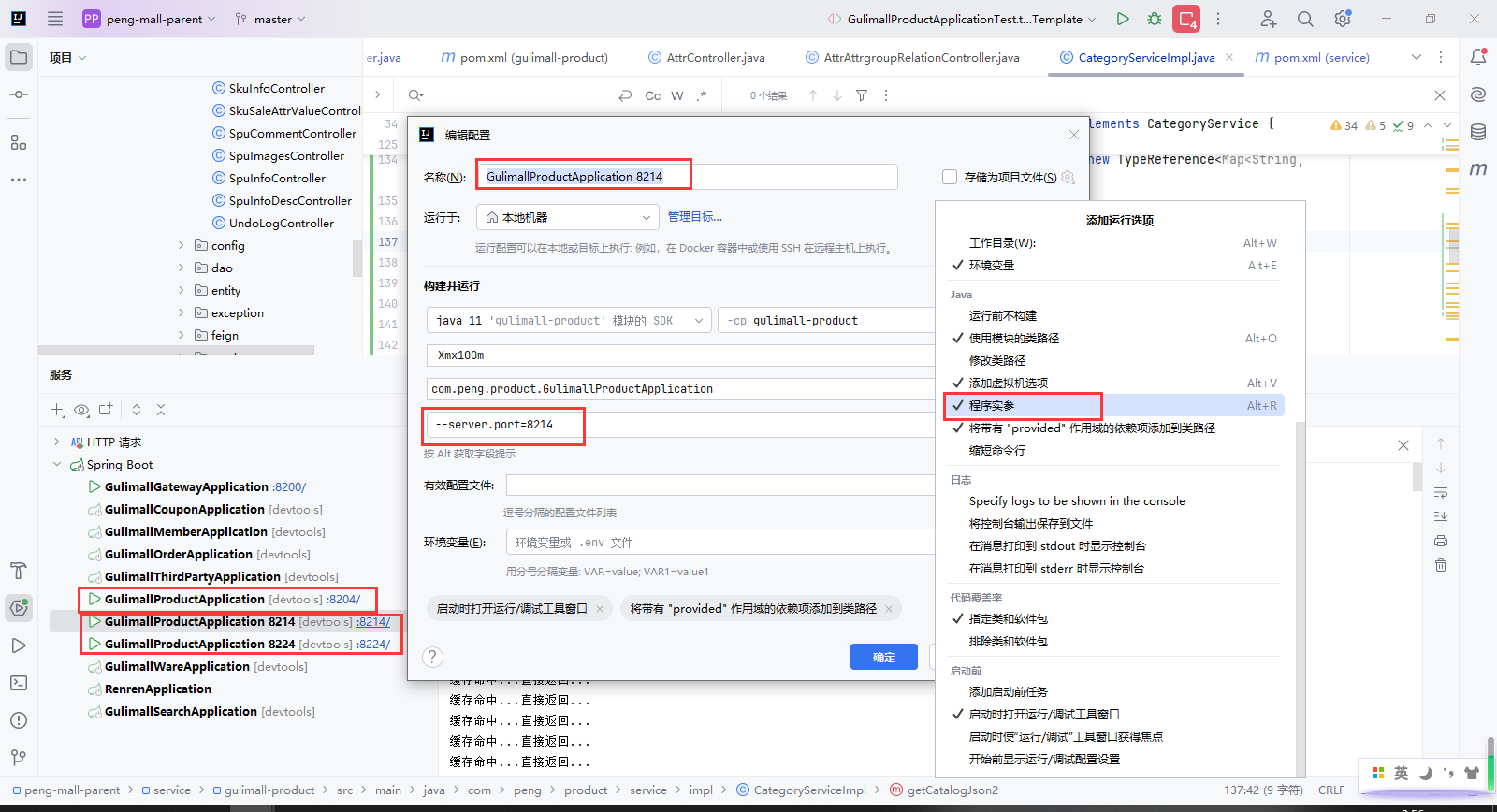
Task: Open the peng-mall-parent project dropdown
Action: coord(150,19)
